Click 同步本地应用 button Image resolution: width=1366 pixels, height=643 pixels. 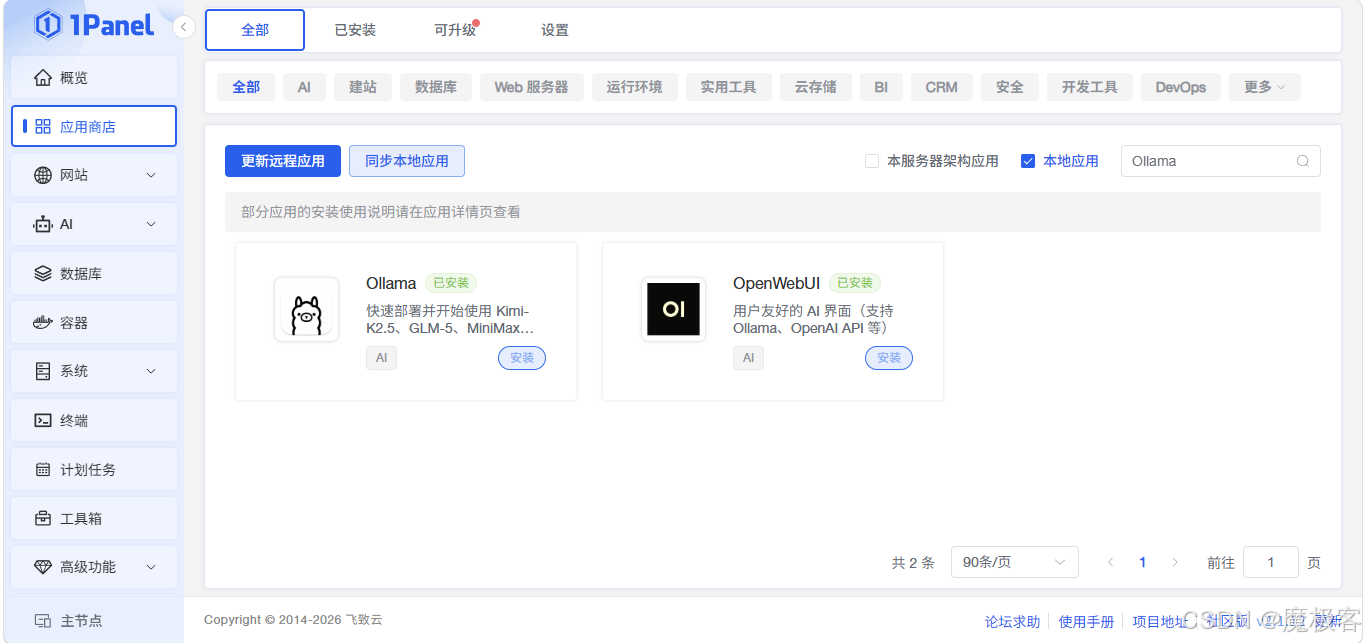[407, 161]
